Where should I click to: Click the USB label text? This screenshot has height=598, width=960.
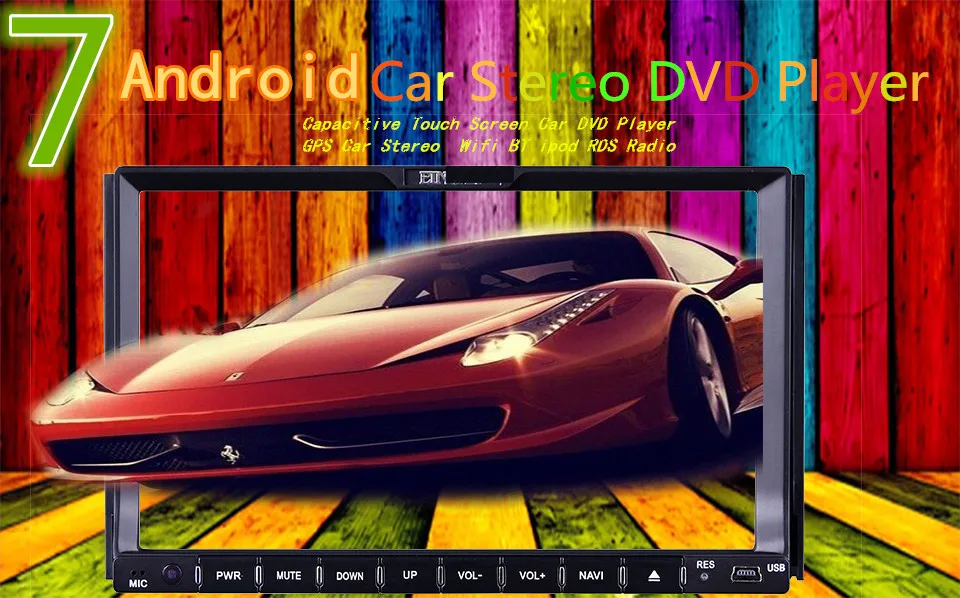pos(776,567)
